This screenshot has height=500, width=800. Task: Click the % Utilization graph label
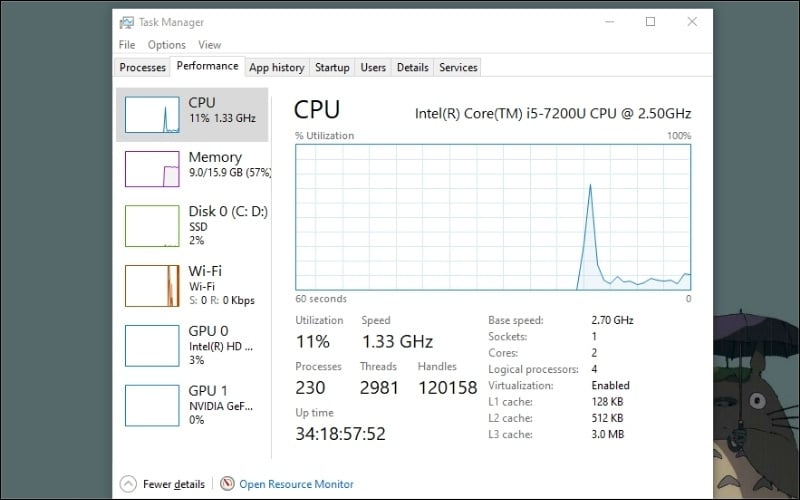(324, 136)
